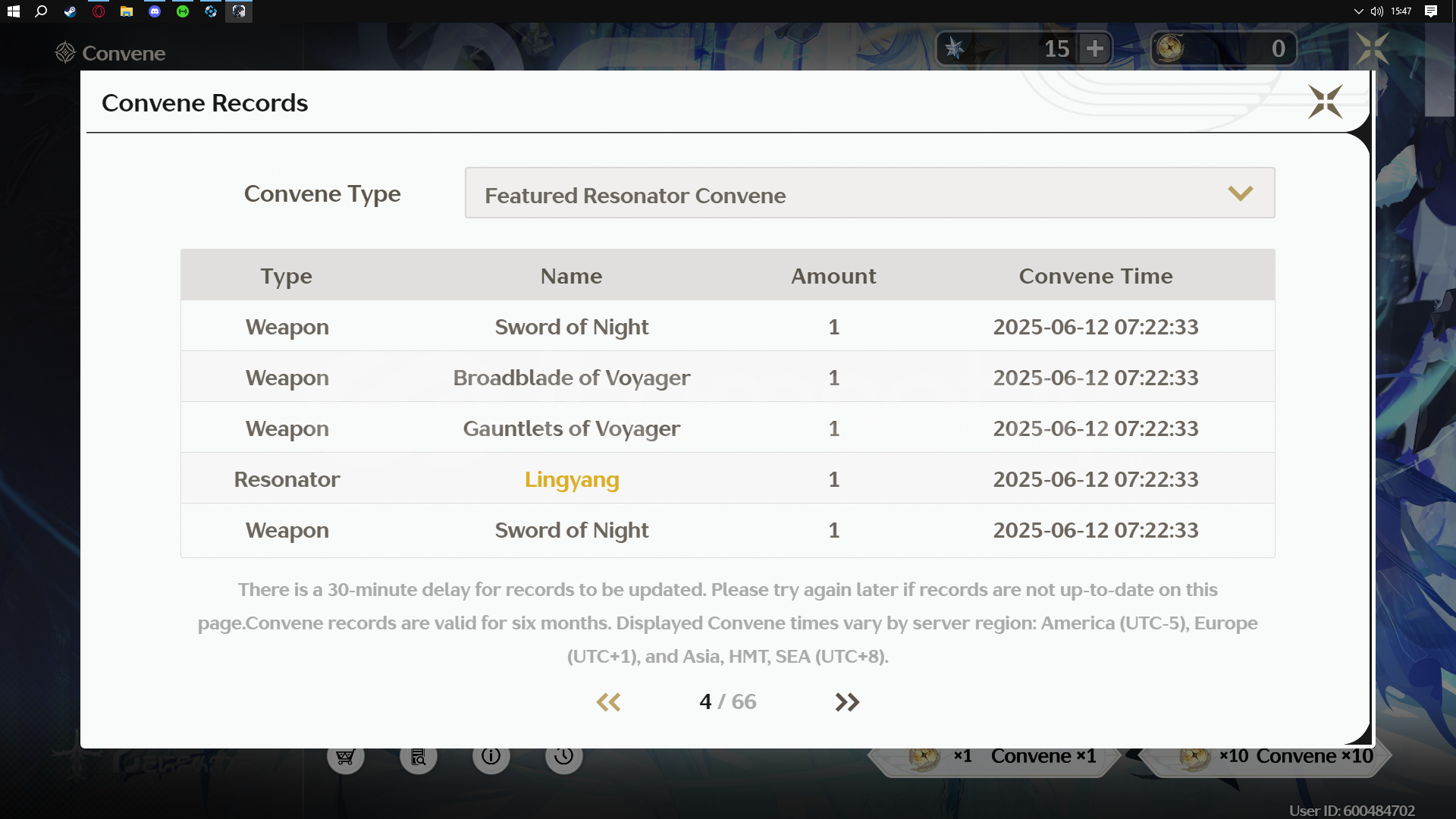Open File Explorer from taskbar

(x=127, y=11)
